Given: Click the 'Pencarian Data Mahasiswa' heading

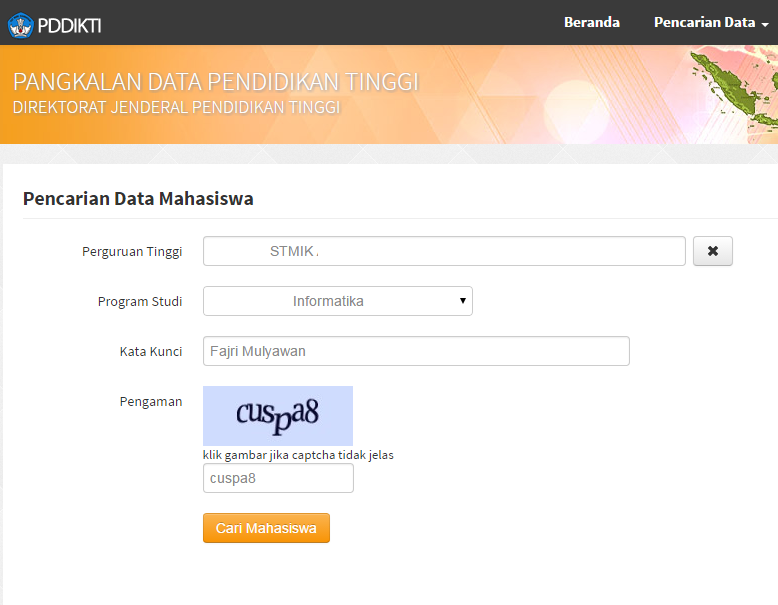Looking at the screenshot, I should pos(138,199).
